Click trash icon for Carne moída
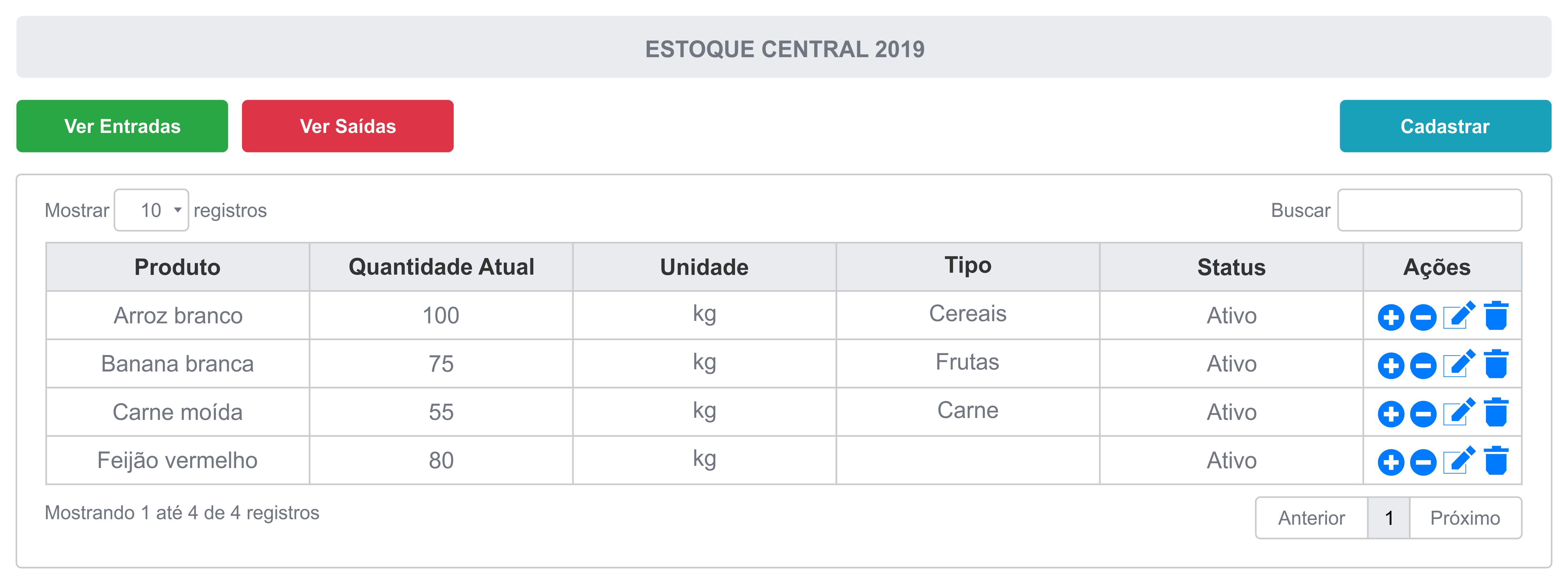The image size is (1568, 584). click(1495, 412)
